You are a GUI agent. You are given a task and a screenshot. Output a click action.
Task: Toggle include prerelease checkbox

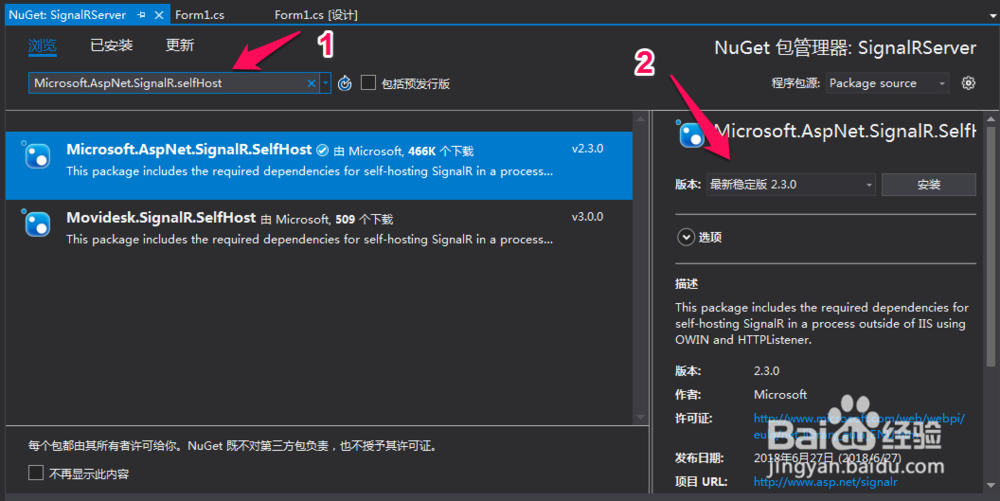(368, 83)
